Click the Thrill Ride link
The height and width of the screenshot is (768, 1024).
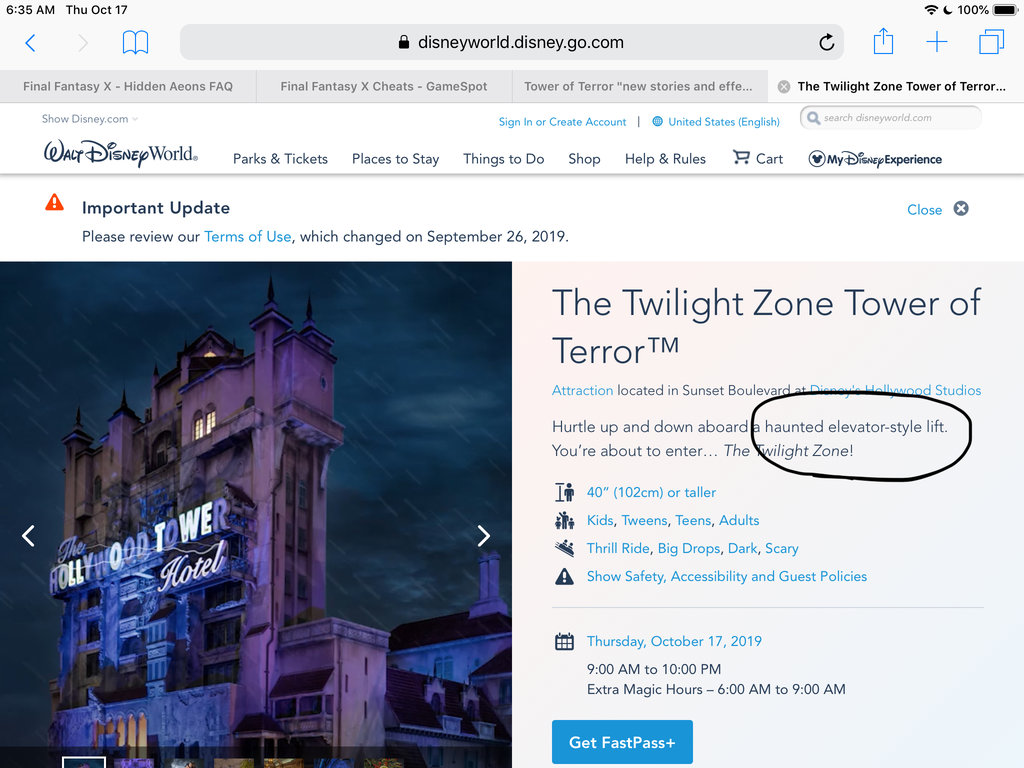coord(618,549)
